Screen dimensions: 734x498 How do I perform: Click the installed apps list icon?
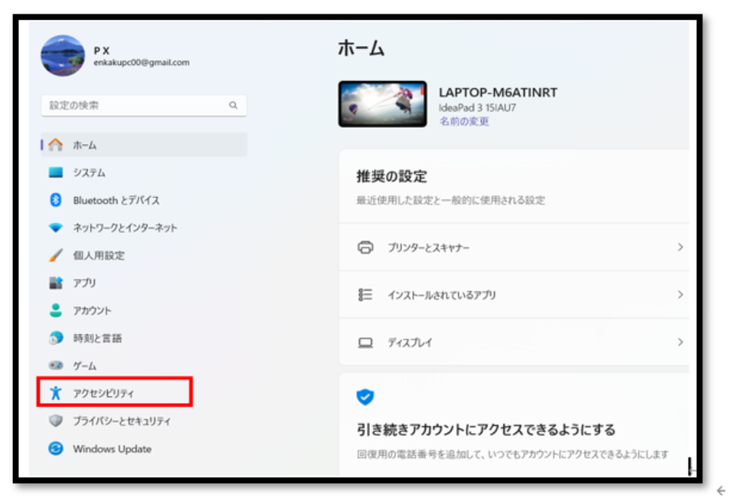pos(365,294)
